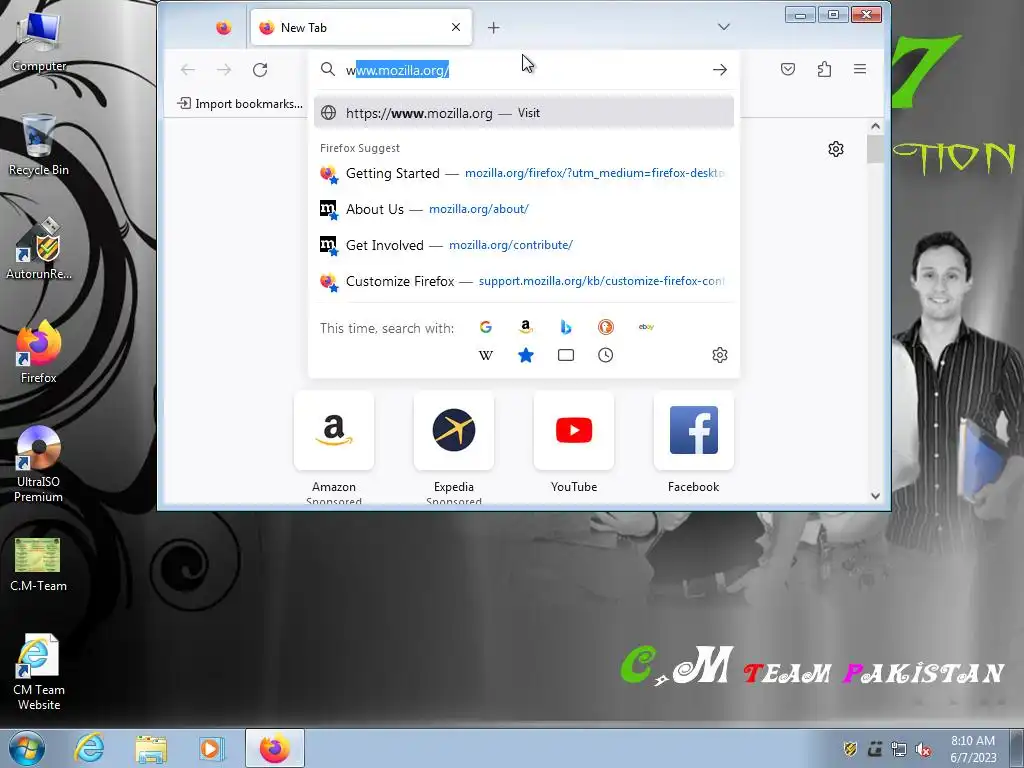
Task: Open Windows Explorer from taskbar
Action: point(151,748)
